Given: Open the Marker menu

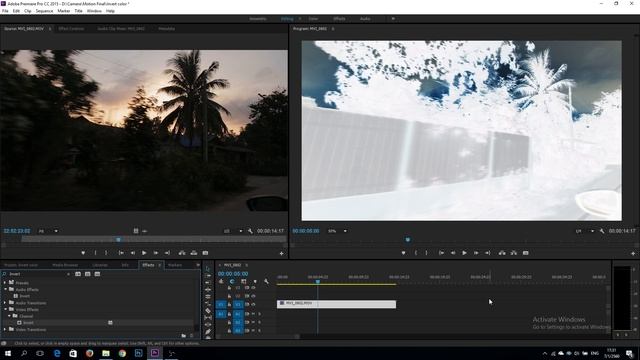Looking at the screenshot, I should (64, 11).
